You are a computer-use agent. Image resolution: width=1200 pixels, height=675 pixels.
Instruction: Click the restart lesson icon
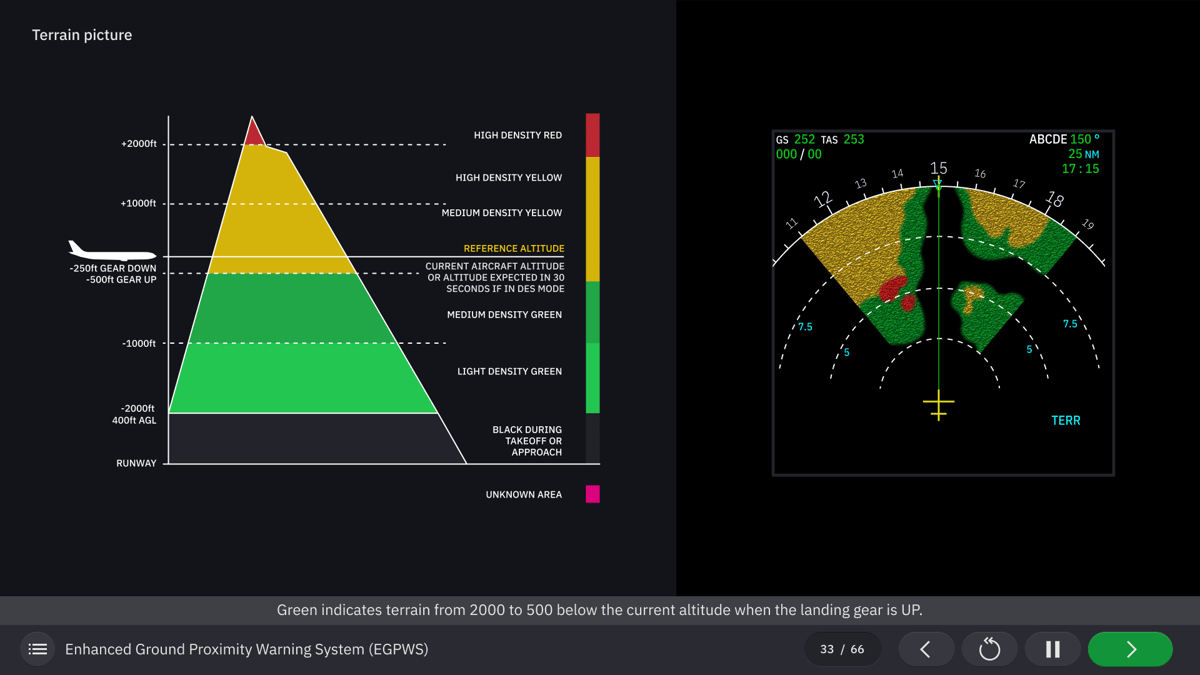(989, 649)
